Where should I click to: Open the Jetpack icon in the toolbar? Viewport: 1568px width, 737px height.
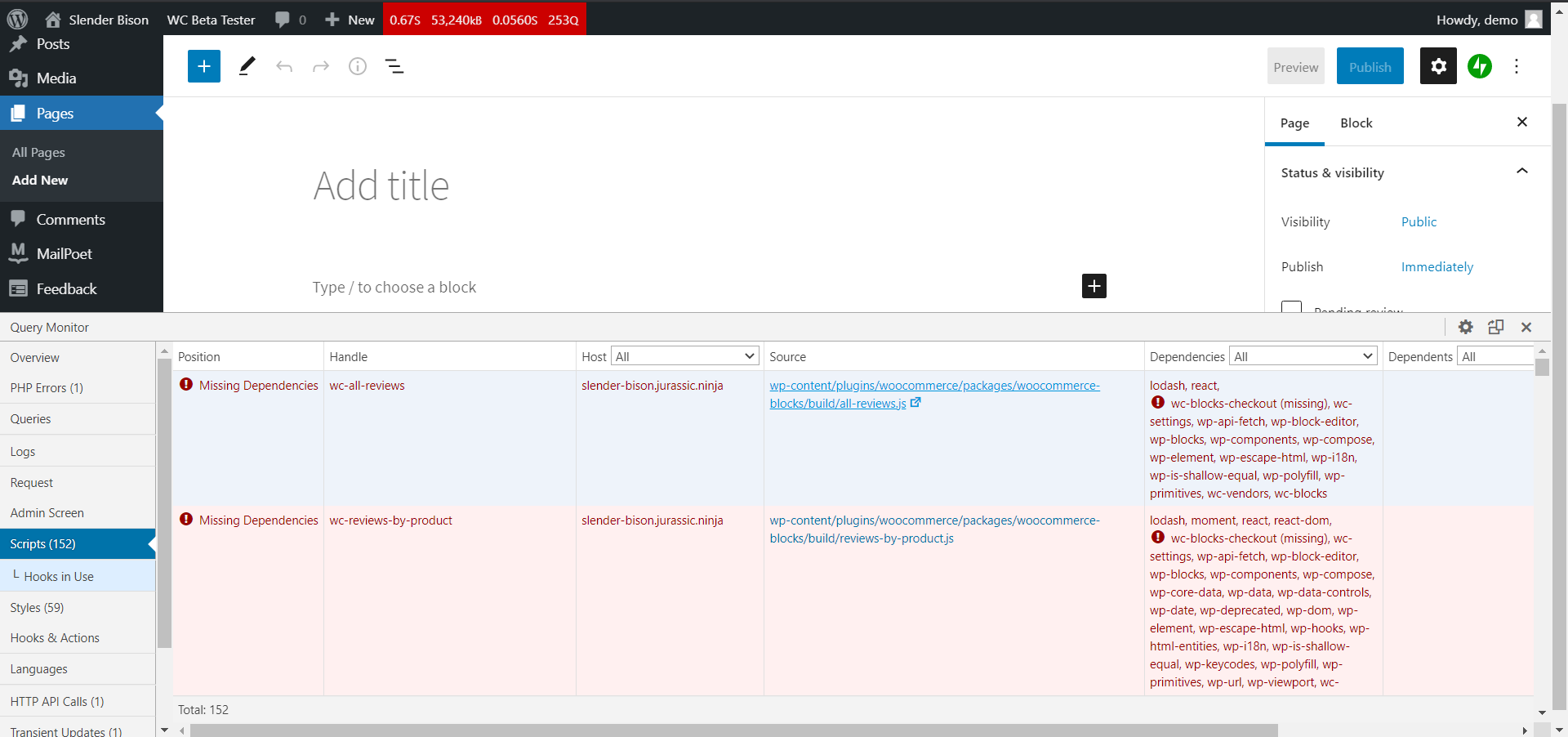(1480, 66)
